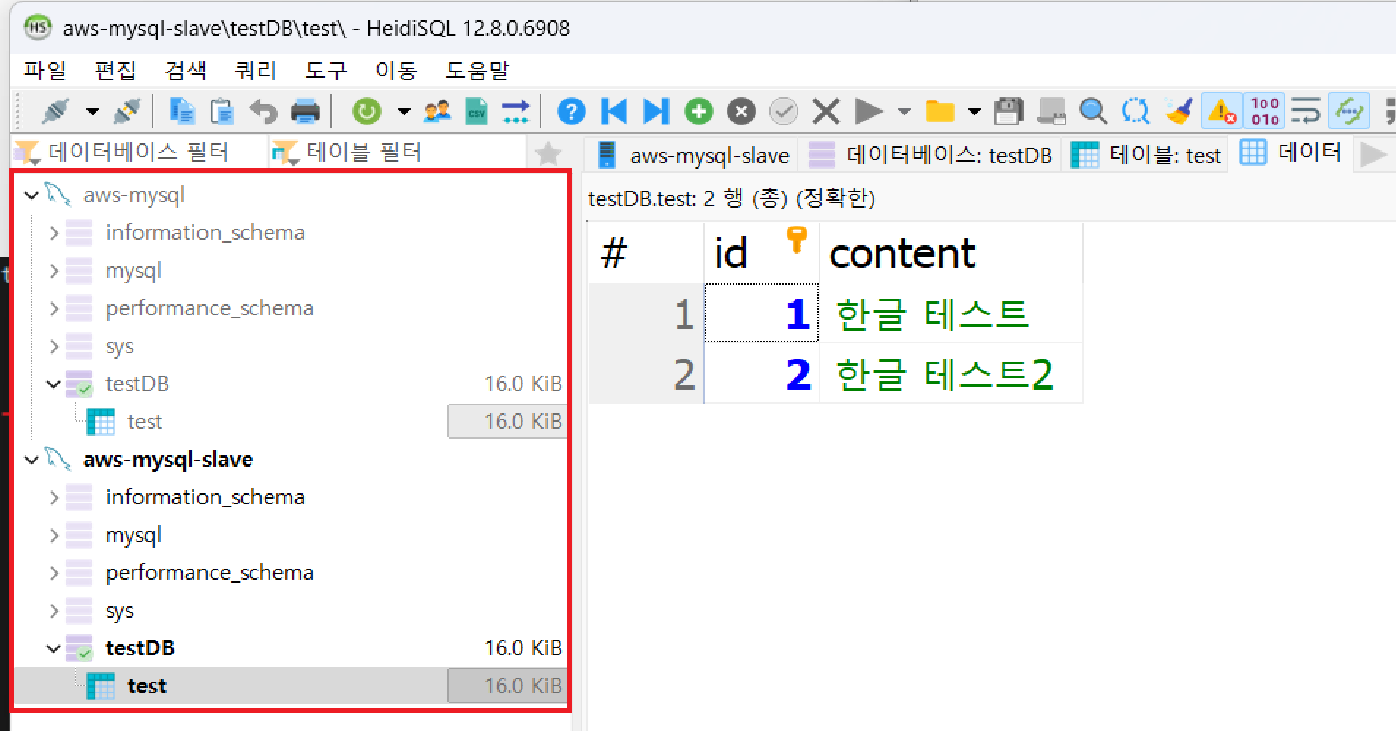
Task: Open the session manager connect icon
Action: tap(56, 110)
